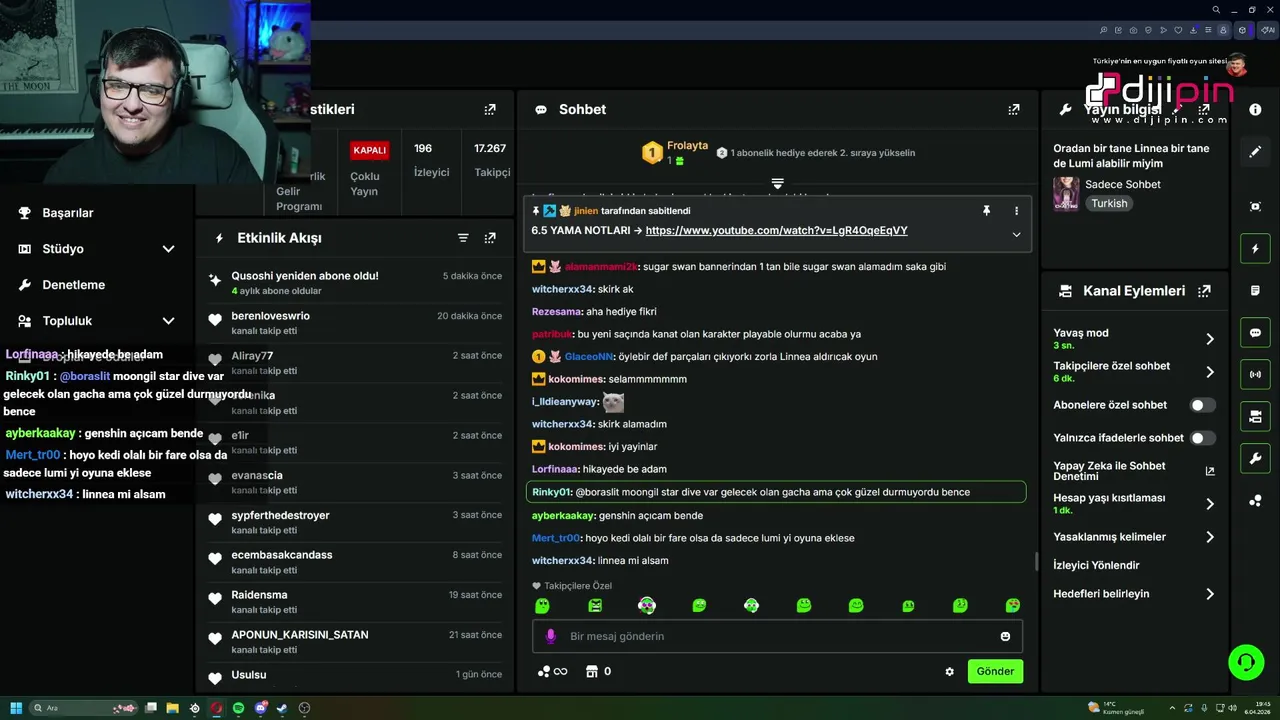
Task: Pop out the Etkinlik Akışı panel
Action: [x=490, y=238]
